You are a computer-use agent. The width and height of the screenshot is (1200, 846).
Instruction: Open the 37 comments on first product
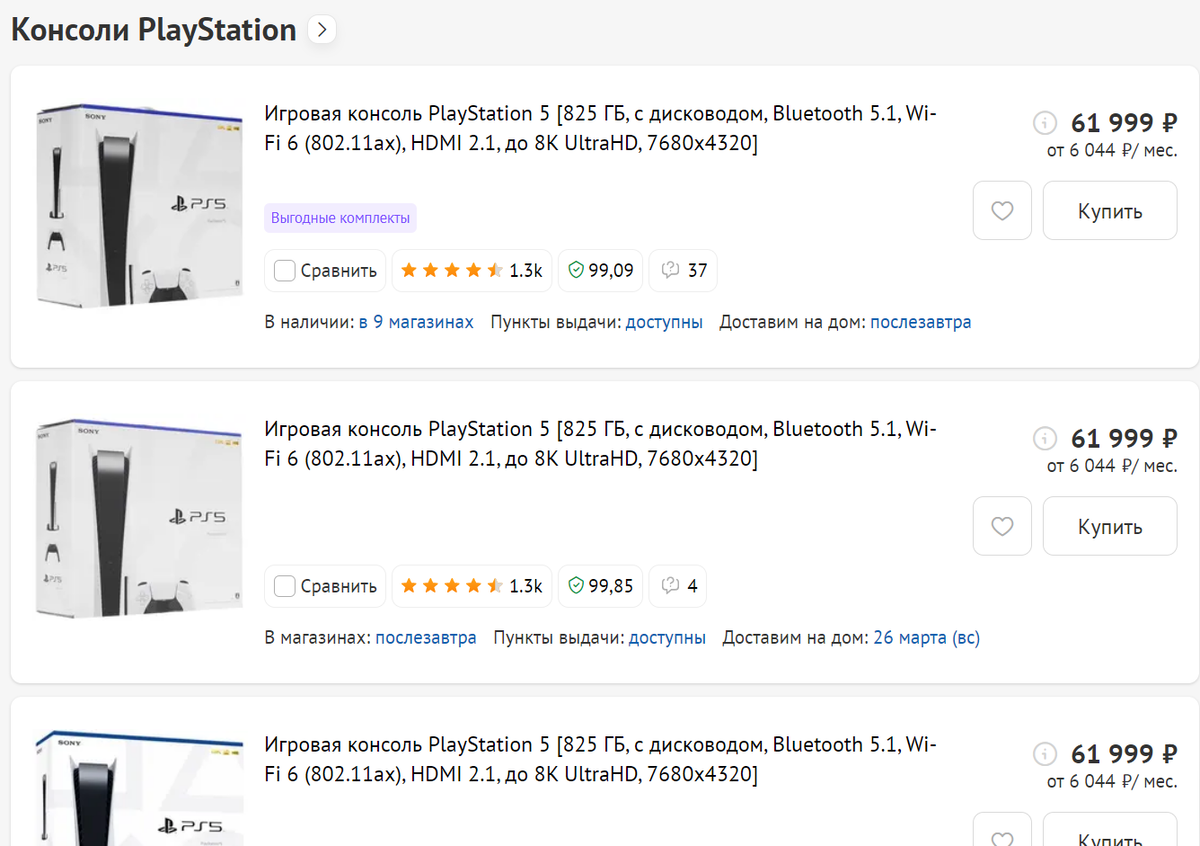pos(684,270)
